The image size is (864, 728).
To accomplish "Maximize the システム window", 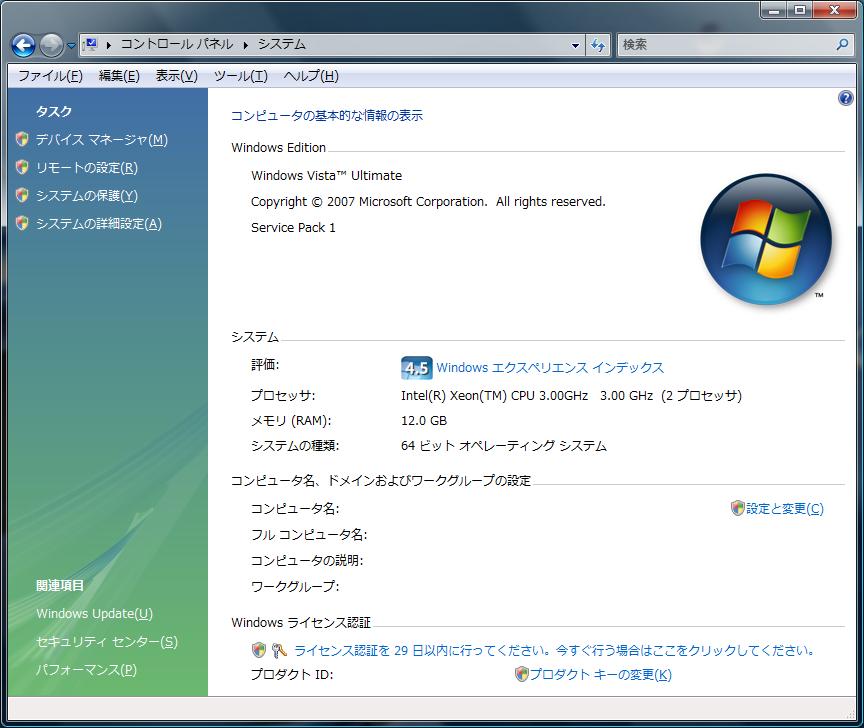I will pos(800,10).
